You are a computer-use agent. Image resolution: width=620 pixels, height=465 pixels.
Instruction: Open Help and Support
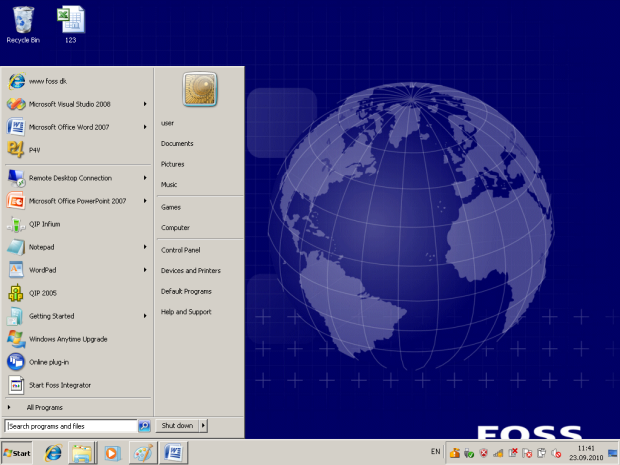point(186,312)
